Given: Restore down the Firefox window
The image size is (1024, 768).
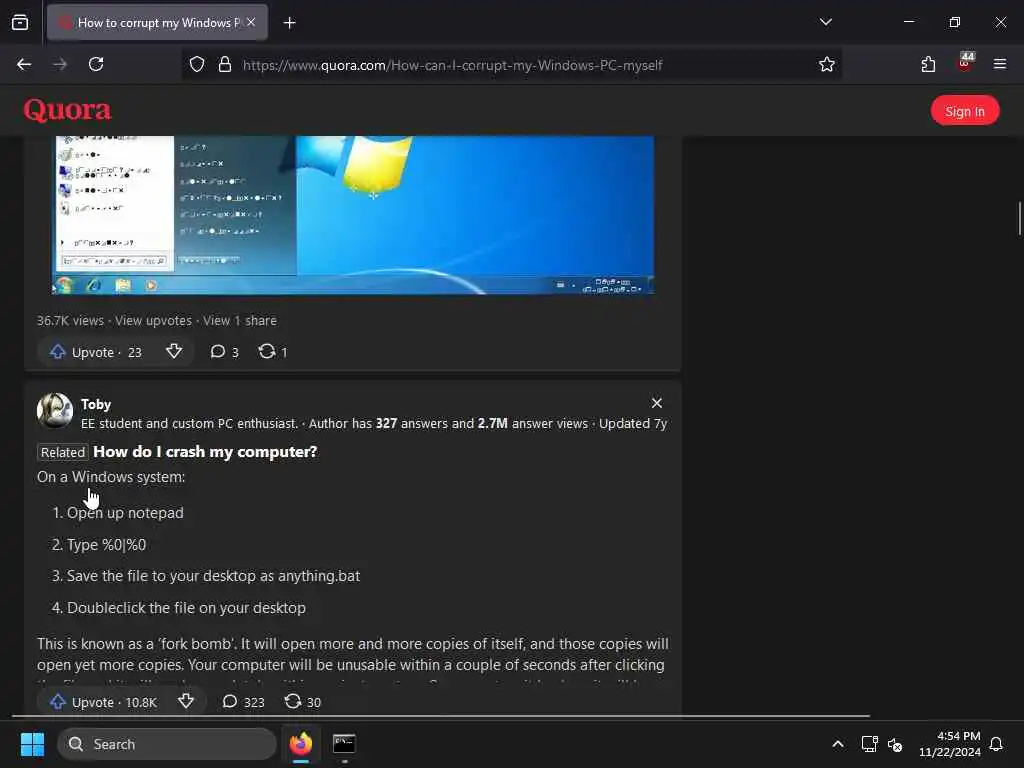Looking at the screenshot, I should (954, 22).
